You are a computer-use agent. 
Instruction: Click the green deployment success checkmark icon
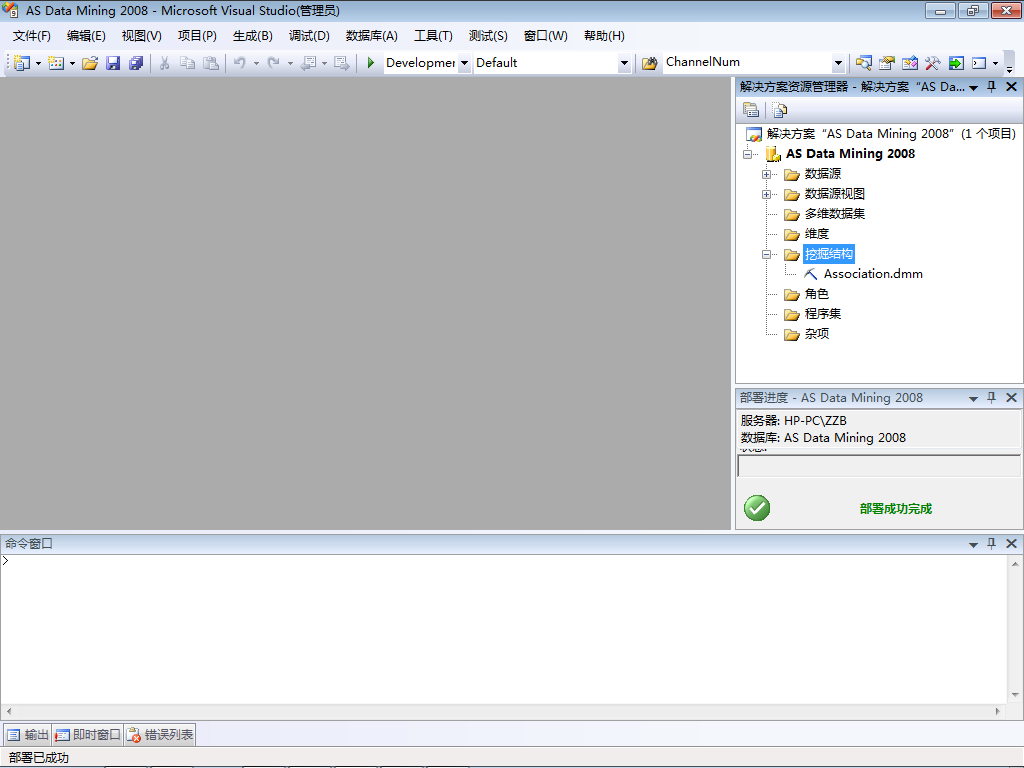click(757, 507)
